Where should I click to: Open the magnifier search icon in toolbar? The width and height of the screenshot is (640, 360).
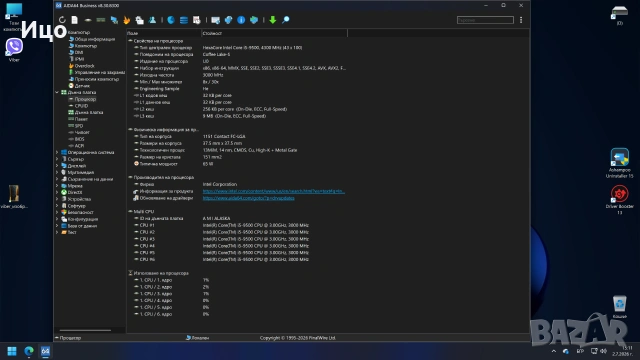coord(286,20)
